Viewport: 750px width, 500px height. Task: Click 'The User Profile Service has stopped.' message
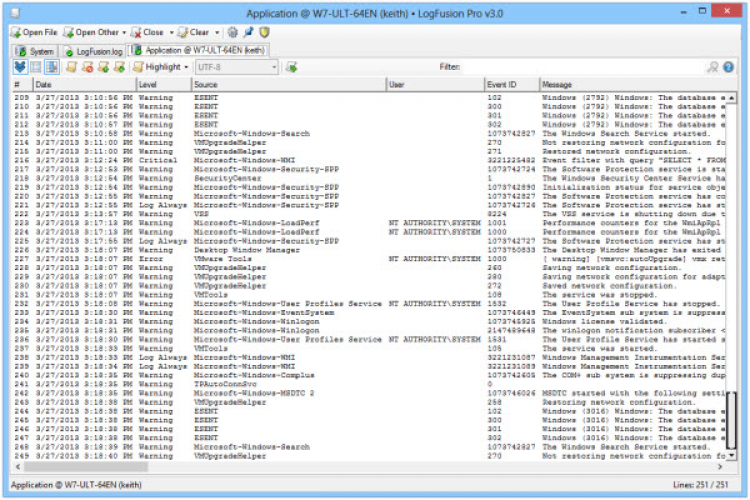[631, 304]
